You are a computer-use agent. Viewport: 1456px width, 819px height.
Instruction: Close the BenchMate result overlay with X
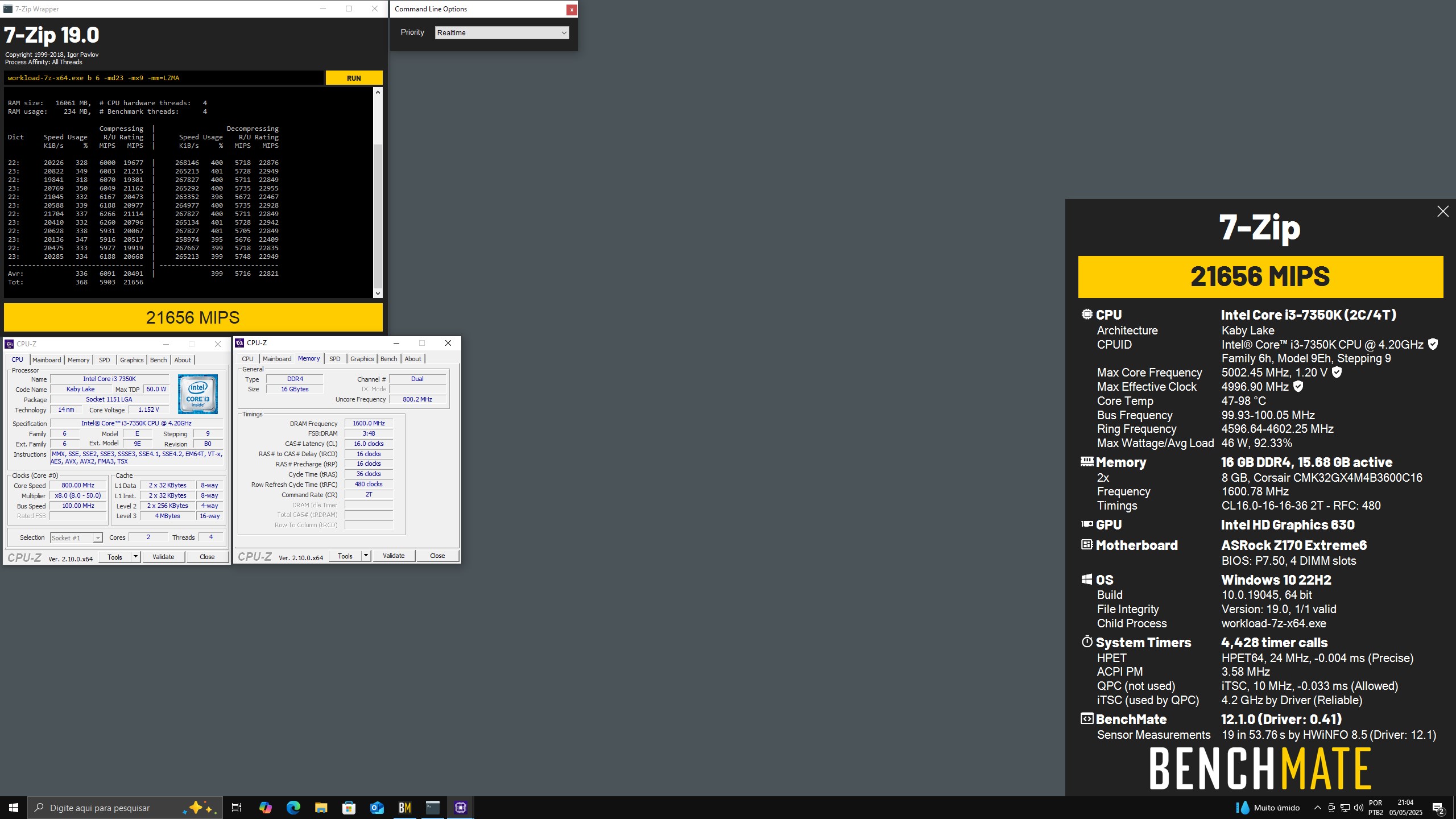(1443, 212)
